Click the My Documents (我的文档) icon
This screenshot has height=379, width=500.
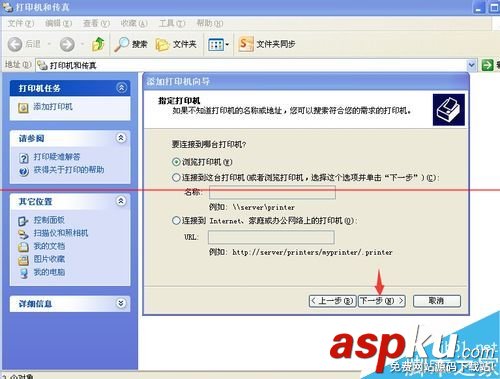[23, 247]
